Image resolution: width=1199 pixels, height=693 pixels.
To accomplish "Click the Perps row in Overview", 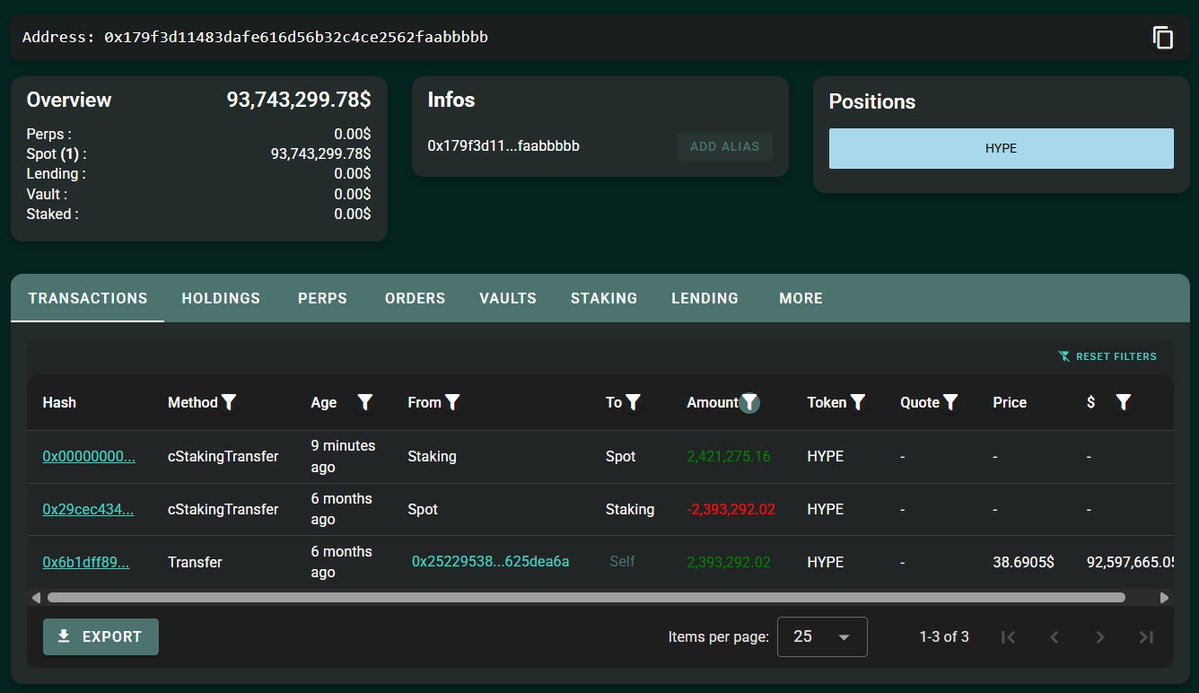I will pyautogui.click(x=199, y=134).
